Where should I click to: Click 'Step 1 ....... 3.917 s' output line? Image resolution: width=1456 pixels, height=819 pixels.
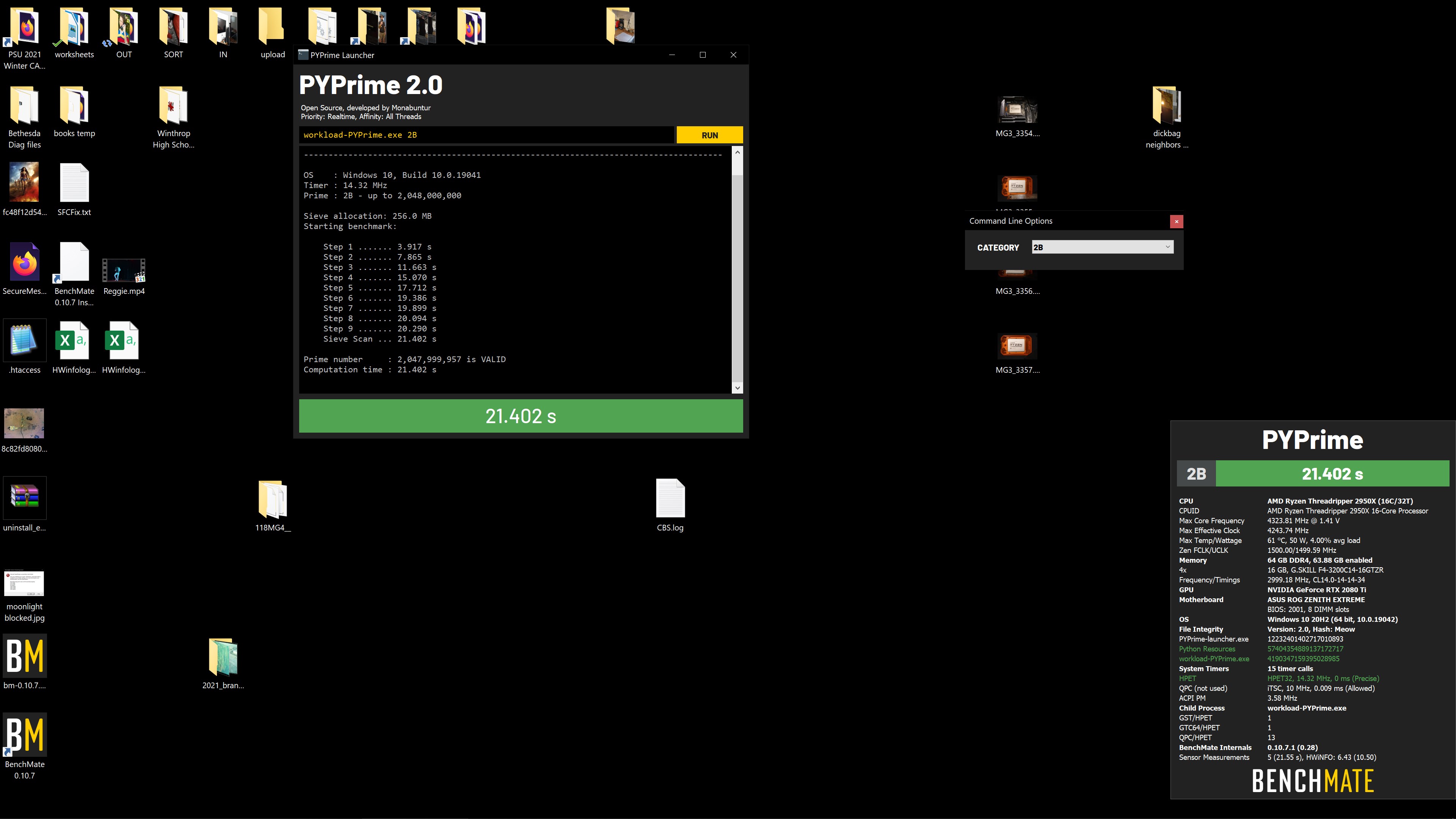tap(377, 247)
